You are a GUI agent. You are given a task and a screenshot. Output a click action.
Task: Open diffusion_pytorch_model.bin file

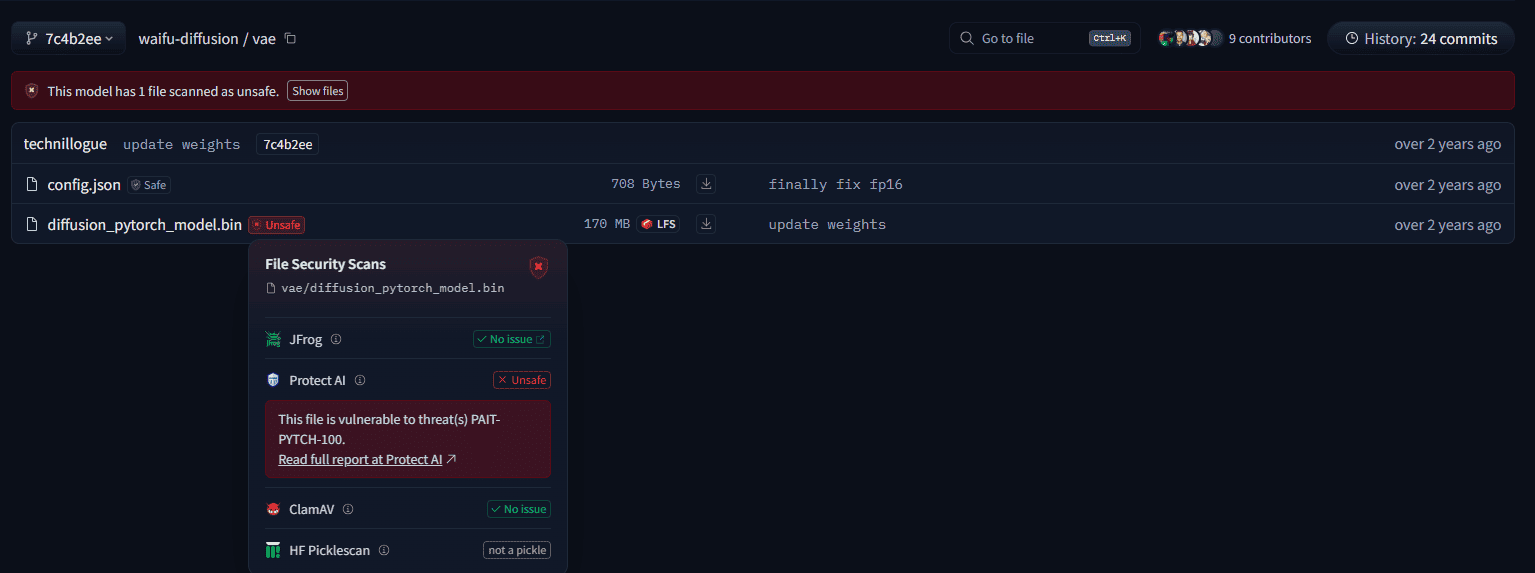[144, 224]
